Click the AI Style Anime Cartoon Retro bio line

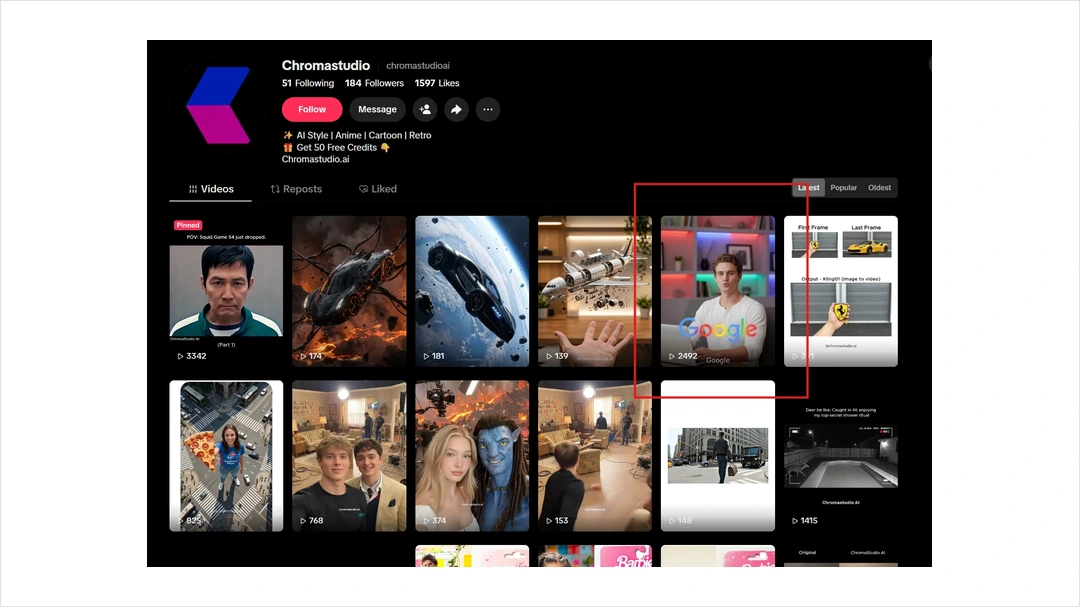pos(357,136)
